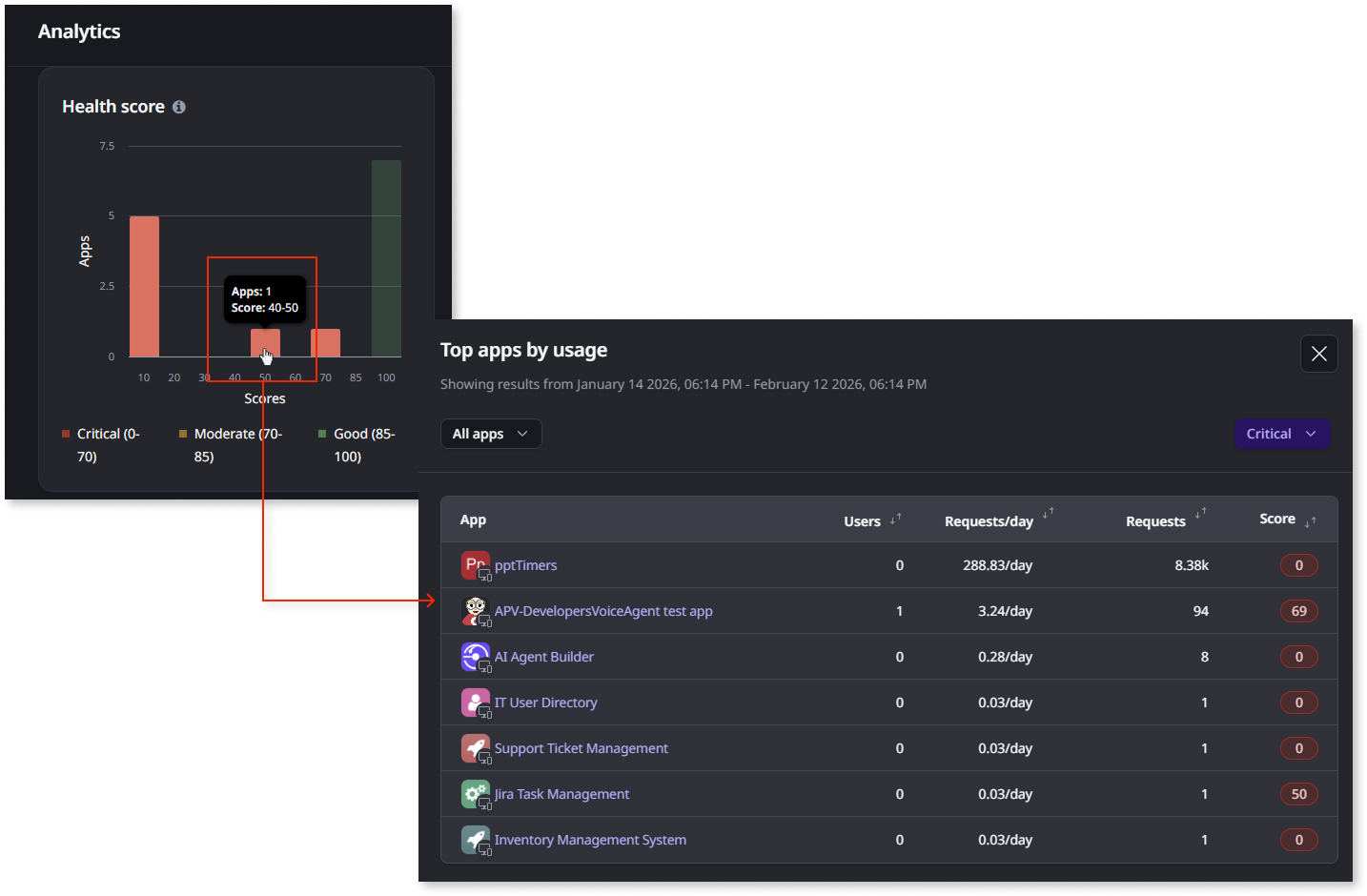The height and width of the screenshot is (896, 1367).
Task: Open the Inventory Management System link
Action: (590, 840)
